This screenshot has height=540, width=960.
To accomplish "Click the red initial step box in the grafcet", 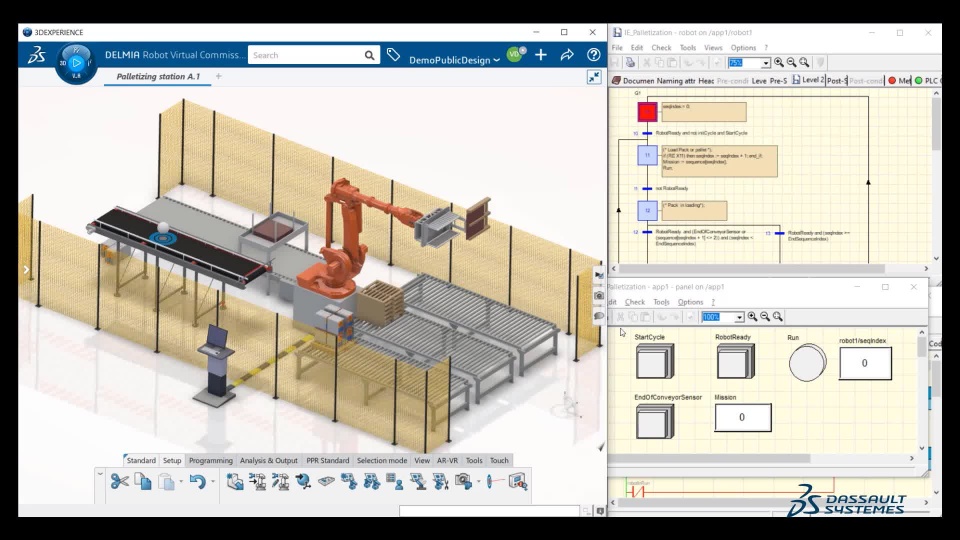I will coord(647,112).
